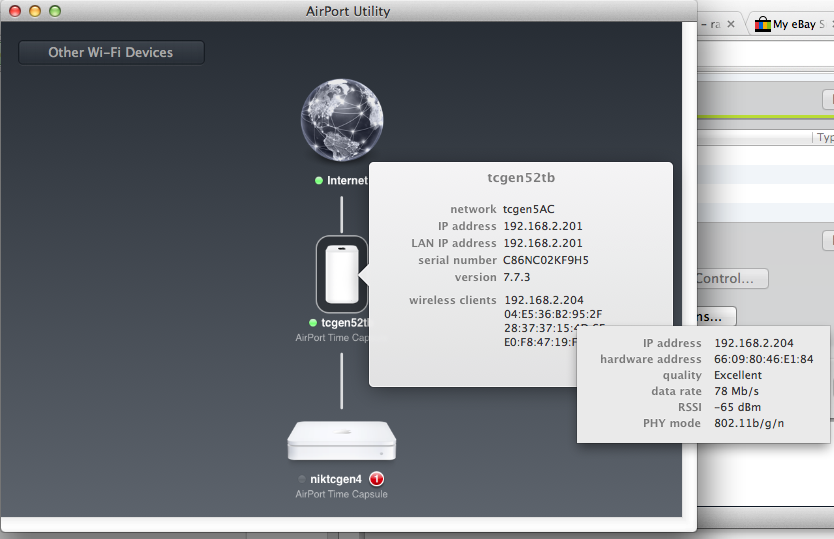Close the browser tab ending in 'ra'
The width and height of the screenshot is (834, 539).
[x=731, y=24]
